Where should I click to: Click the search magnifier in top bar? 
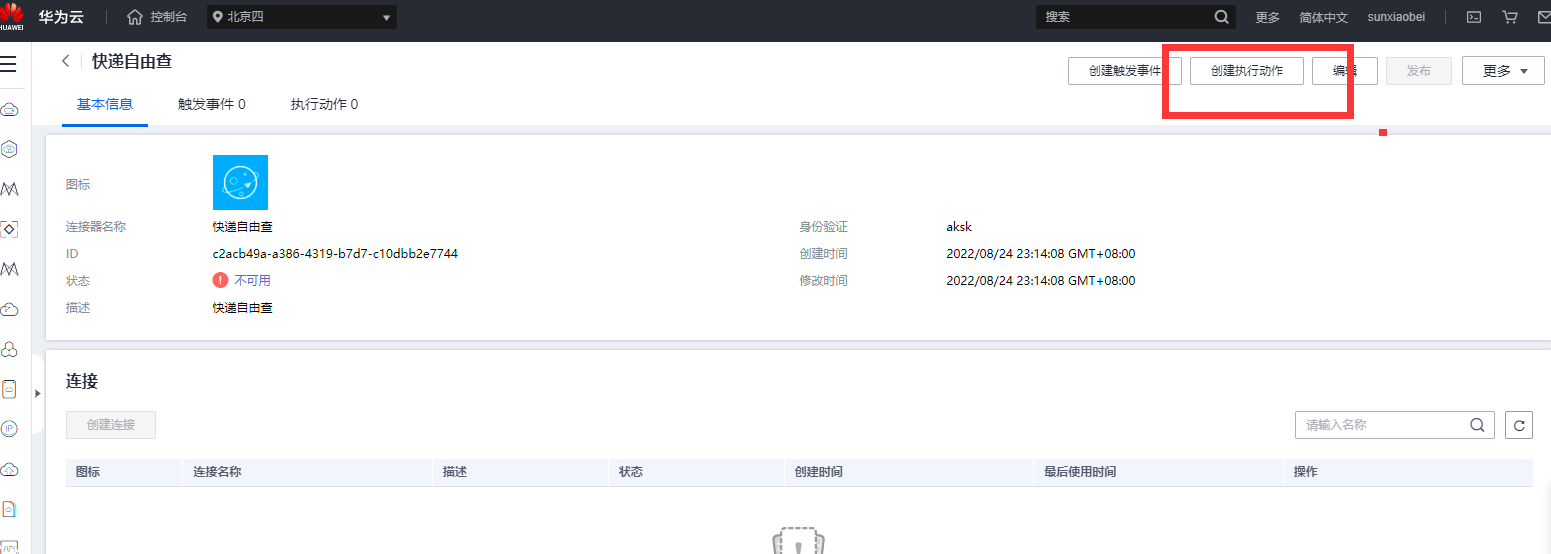[x=1221, y=17]
